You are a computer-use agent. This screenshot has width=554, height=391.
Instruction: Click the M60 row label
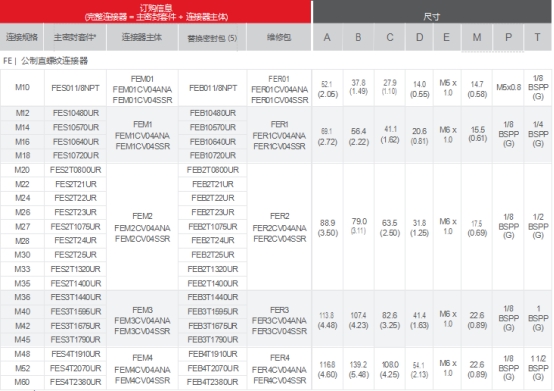pyautogui.click(x=22, y=382)
